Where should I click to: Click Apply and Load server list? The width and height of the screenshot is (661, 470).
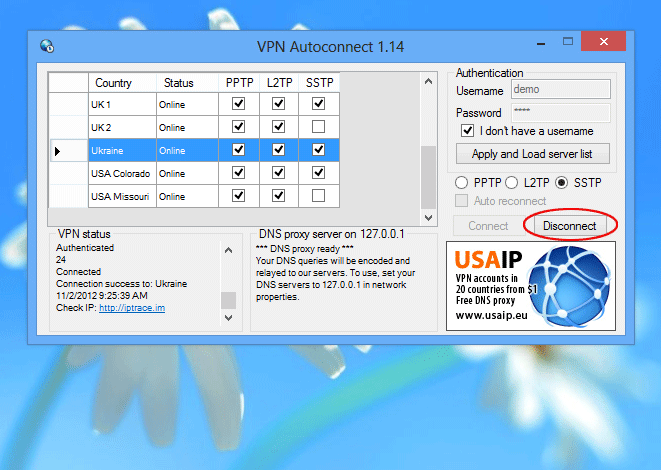pyautogui.click(x=533, y=154)
